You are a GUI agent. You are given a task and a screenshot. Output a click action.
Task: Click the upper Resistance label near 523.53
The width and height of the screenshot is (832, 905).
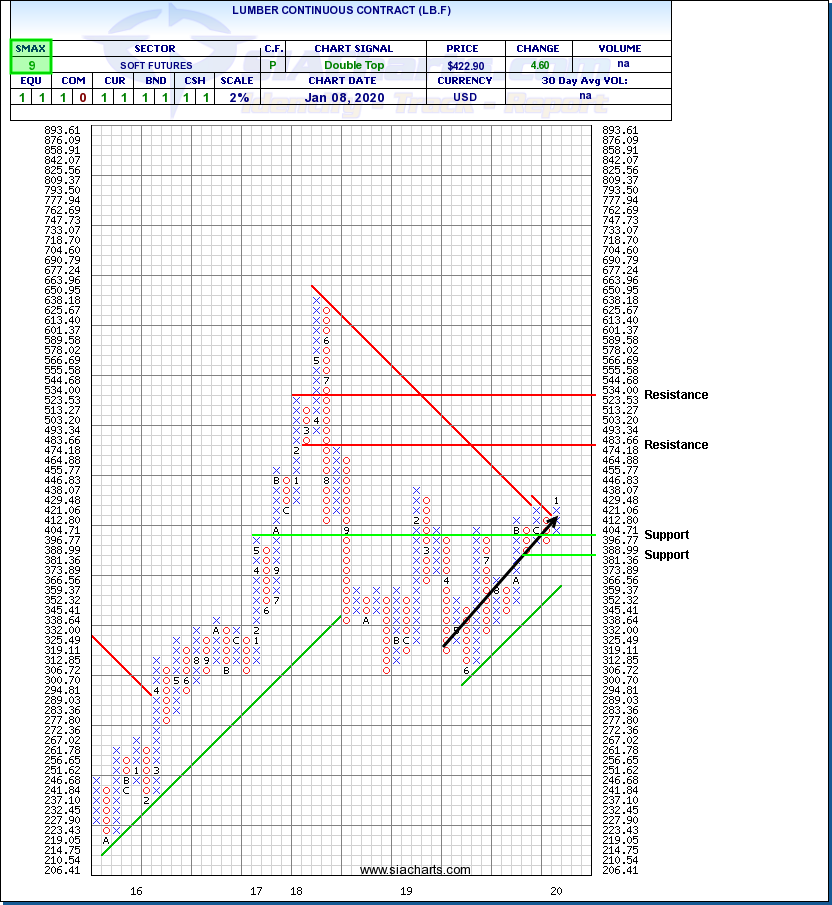pos(676,395)
